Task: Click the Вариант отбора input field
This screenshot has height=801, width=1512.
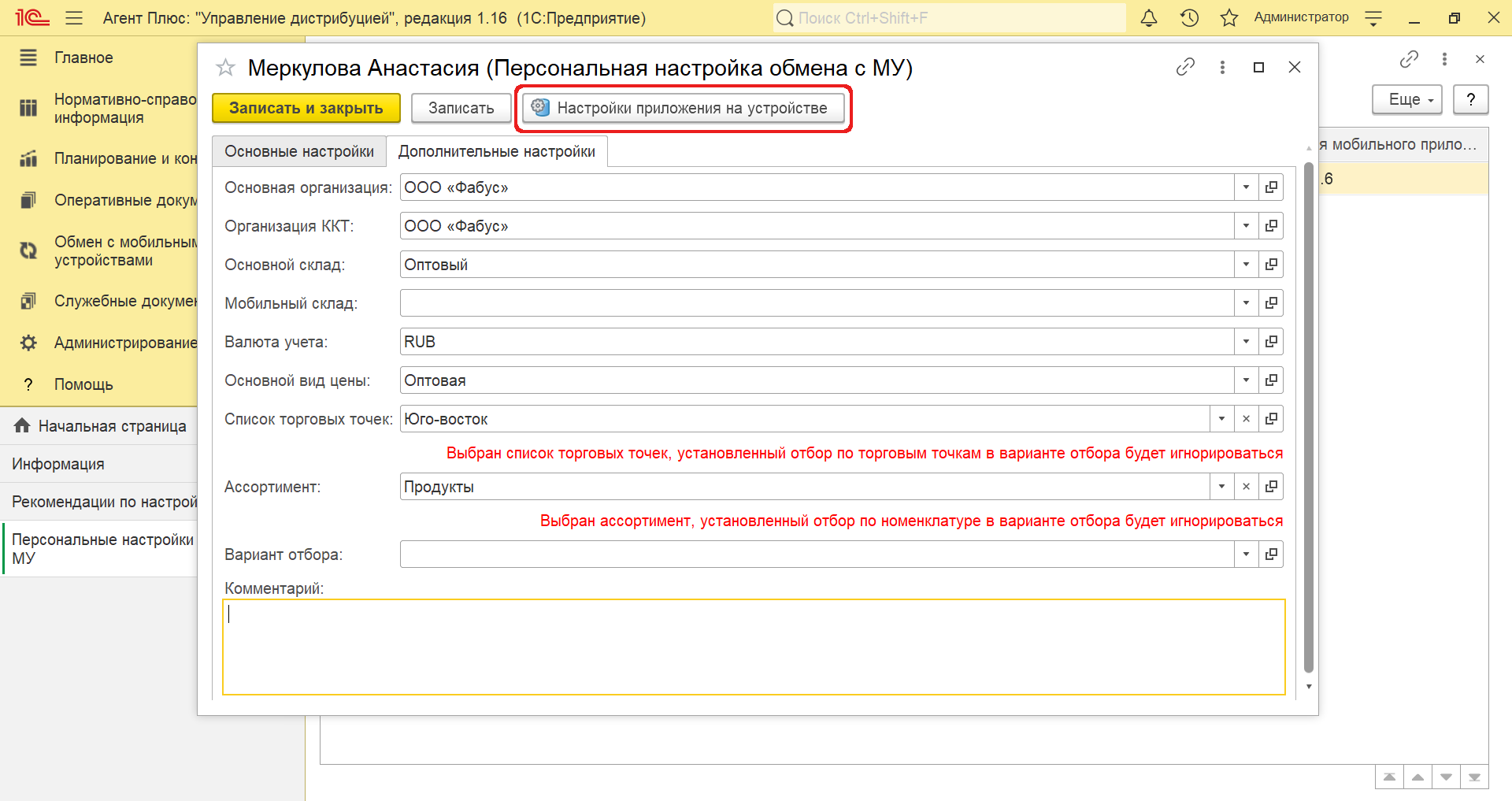Action: pos(817,554)
